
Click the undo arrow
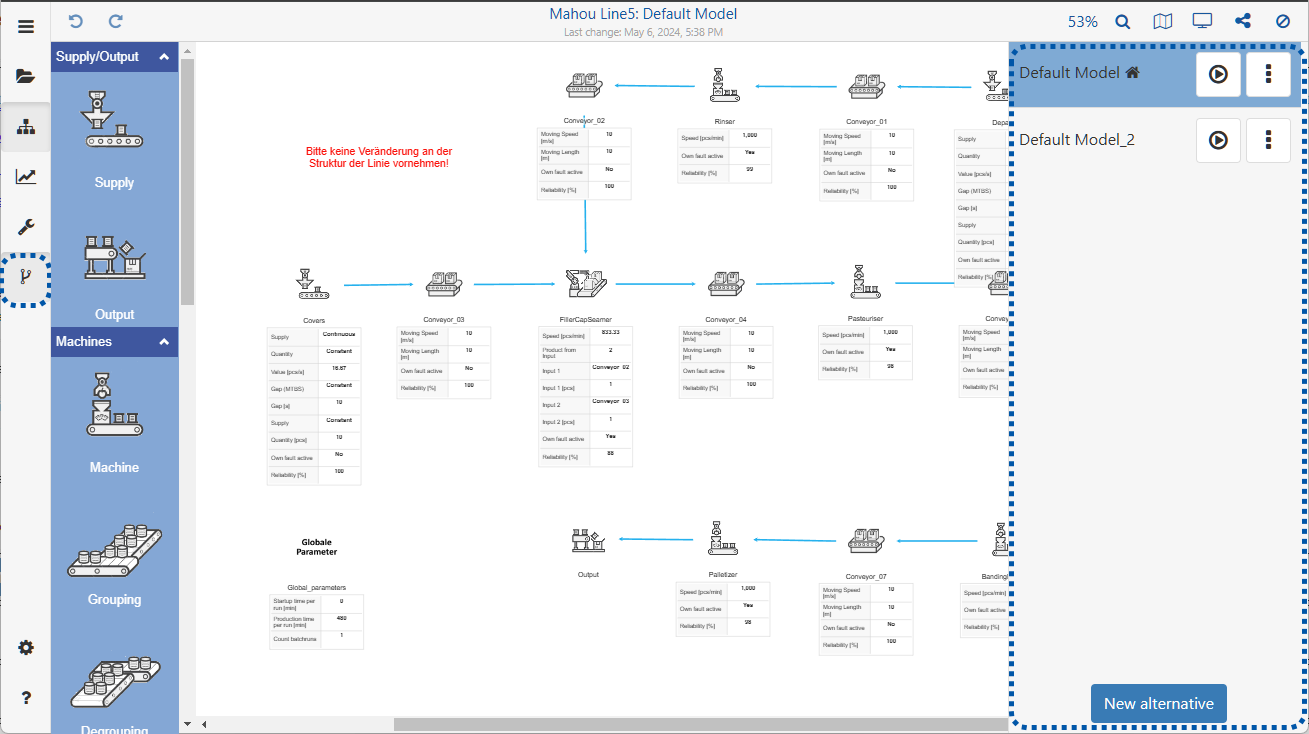click(76, 21)
